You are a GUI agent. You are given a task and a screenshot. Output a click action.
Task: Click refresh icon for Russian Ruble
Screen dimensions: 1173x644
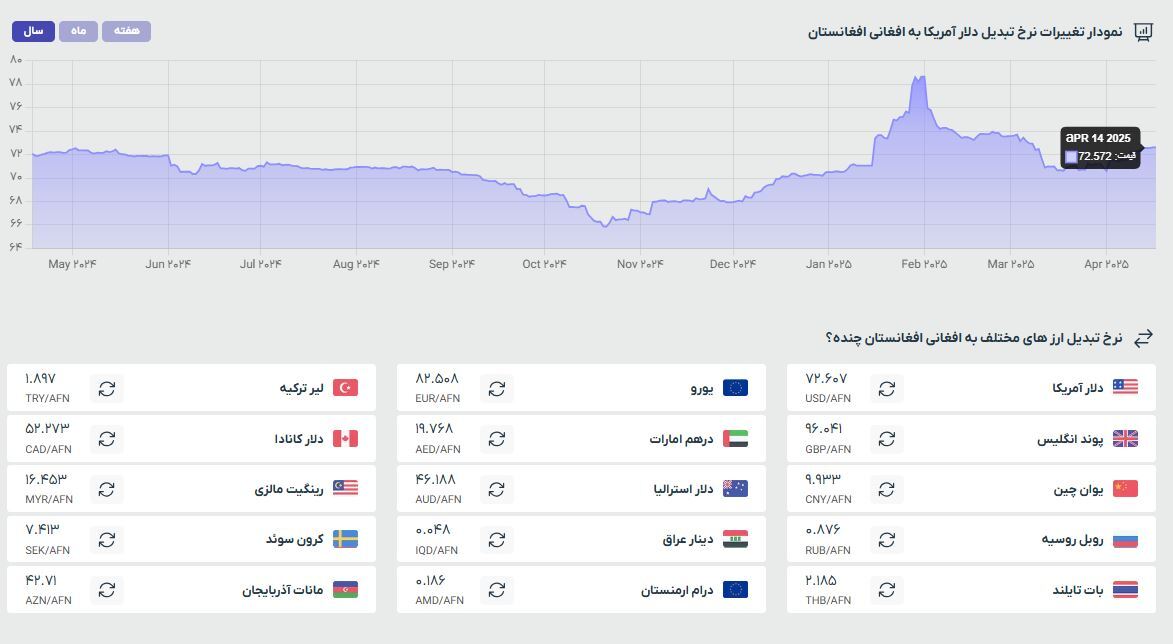click(x=886, y=540)
